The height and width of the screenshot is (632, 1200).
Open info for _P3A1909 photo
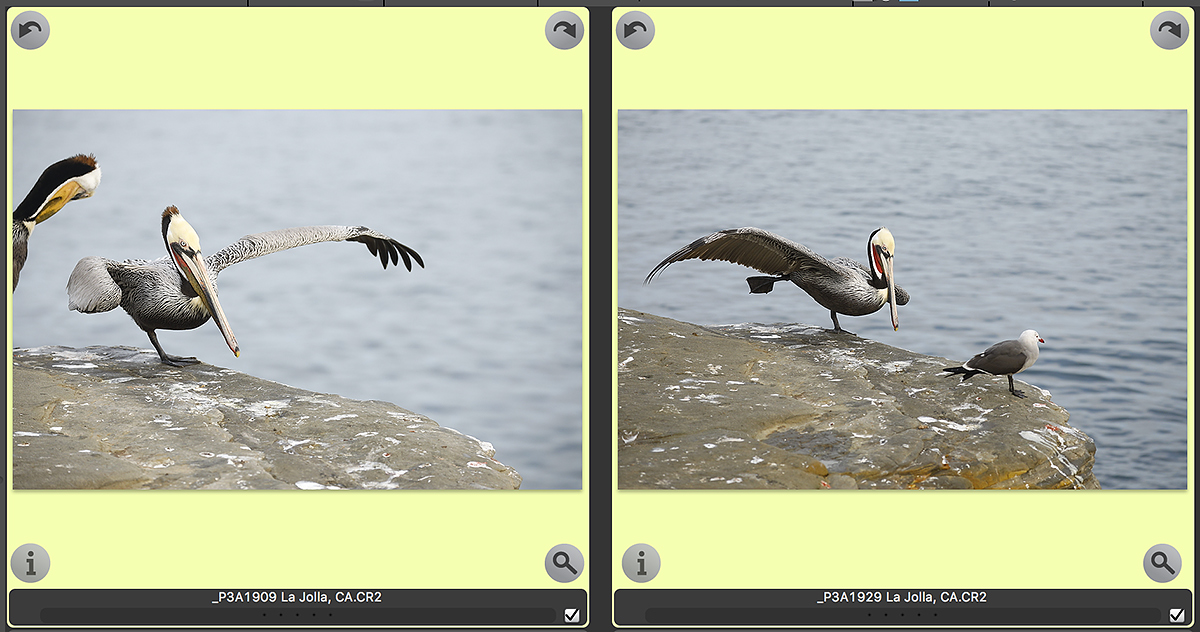point(30,563)
